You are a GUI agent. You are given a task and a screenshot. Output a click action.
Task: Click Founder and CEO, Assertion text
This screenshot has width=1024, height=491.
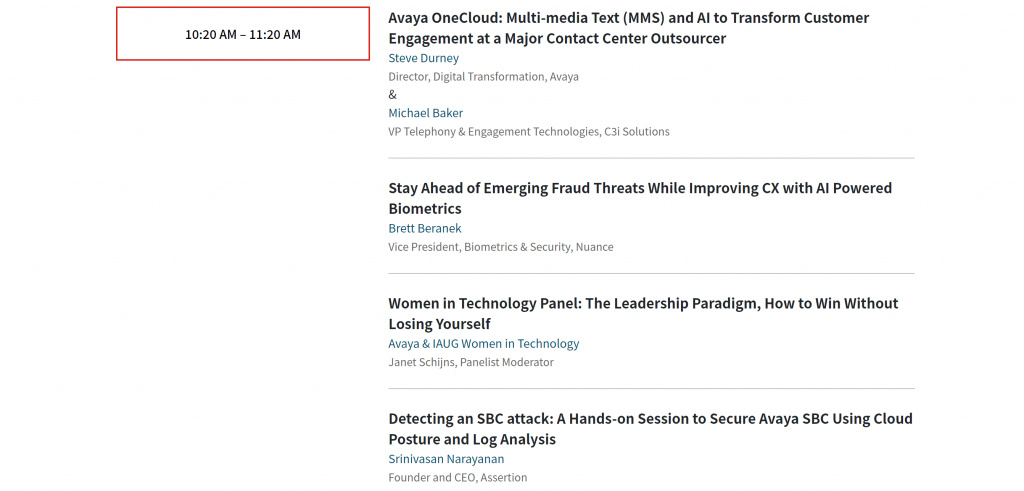pyautogui.click(x=458, y=477)
